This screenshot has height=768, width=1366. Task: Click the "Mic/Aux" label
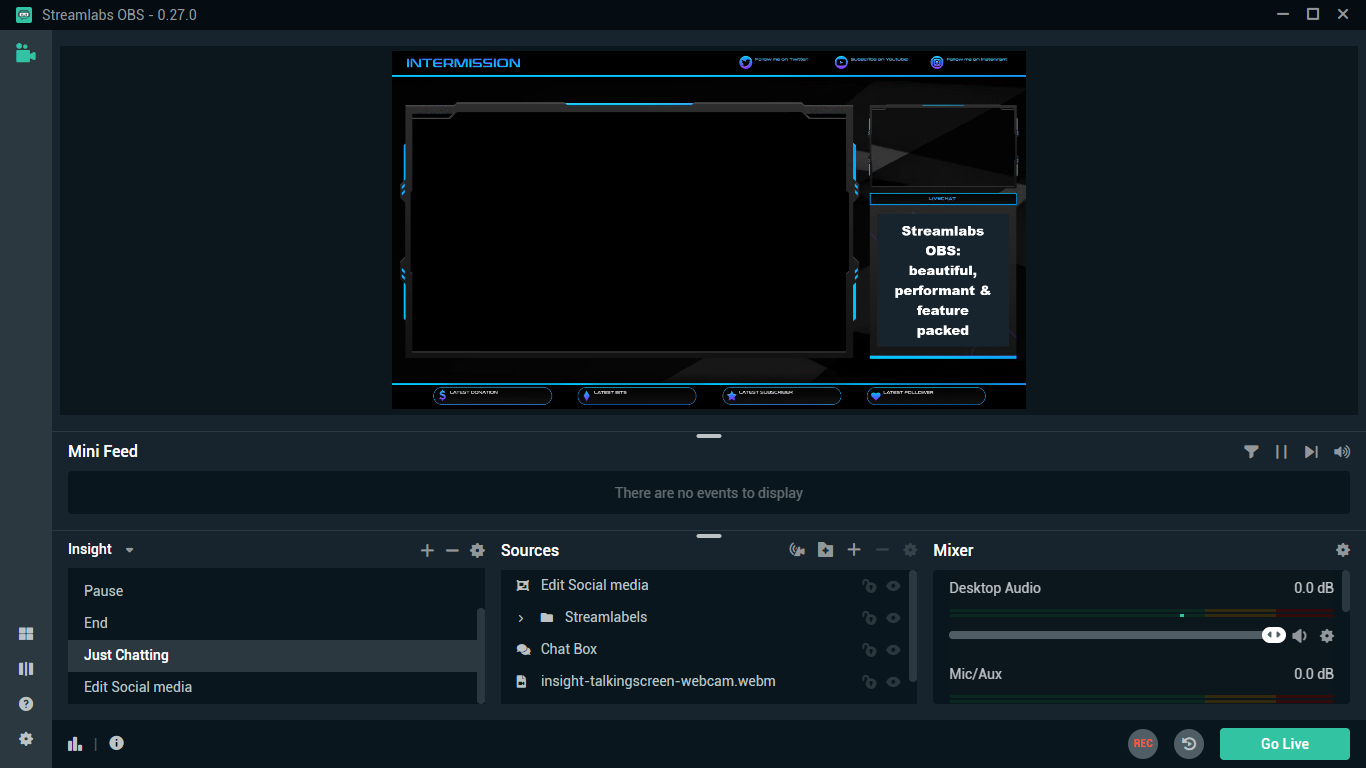976,674
